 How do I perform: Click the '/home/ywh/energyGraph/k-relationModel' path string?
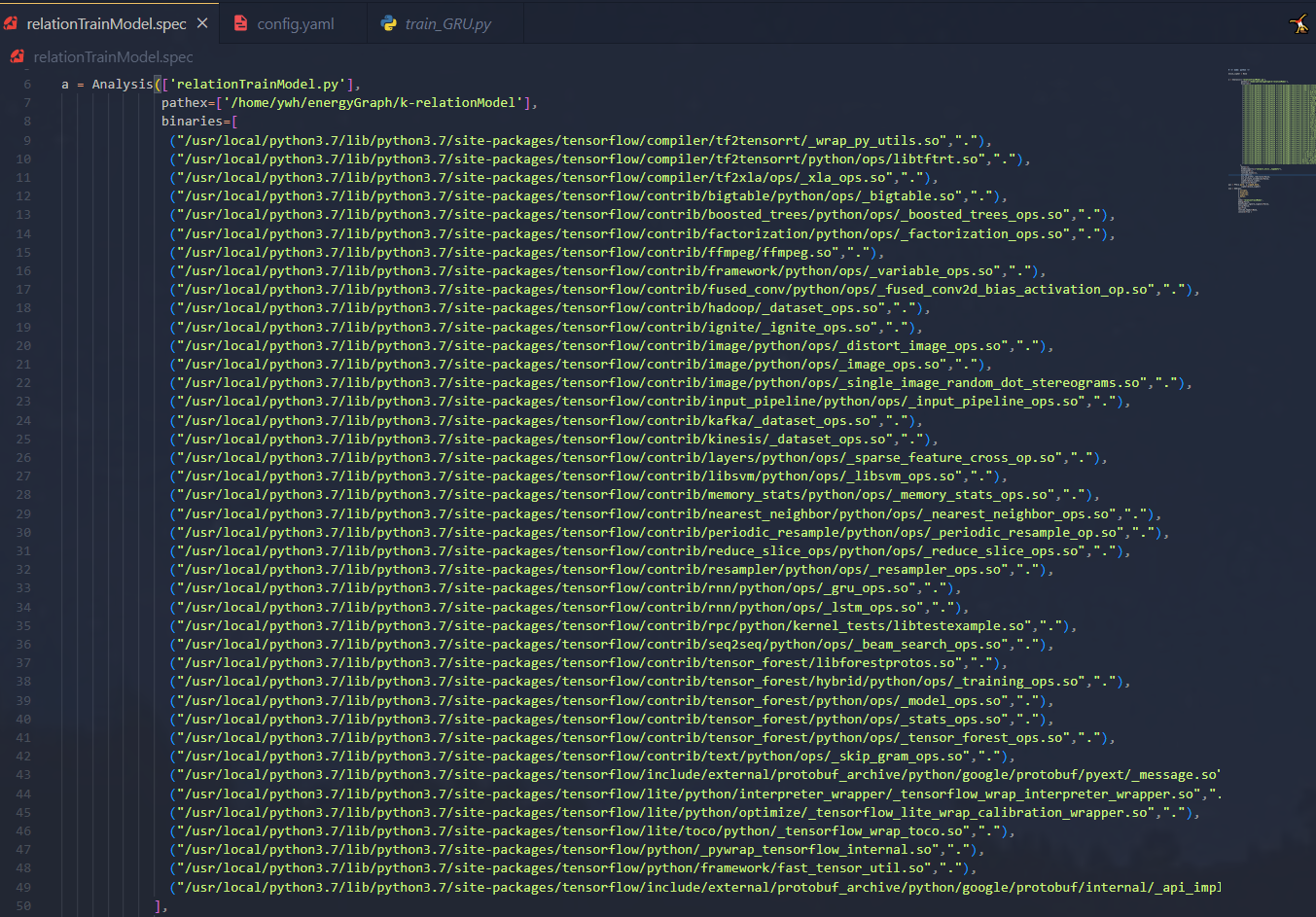(x=373, y=103)
